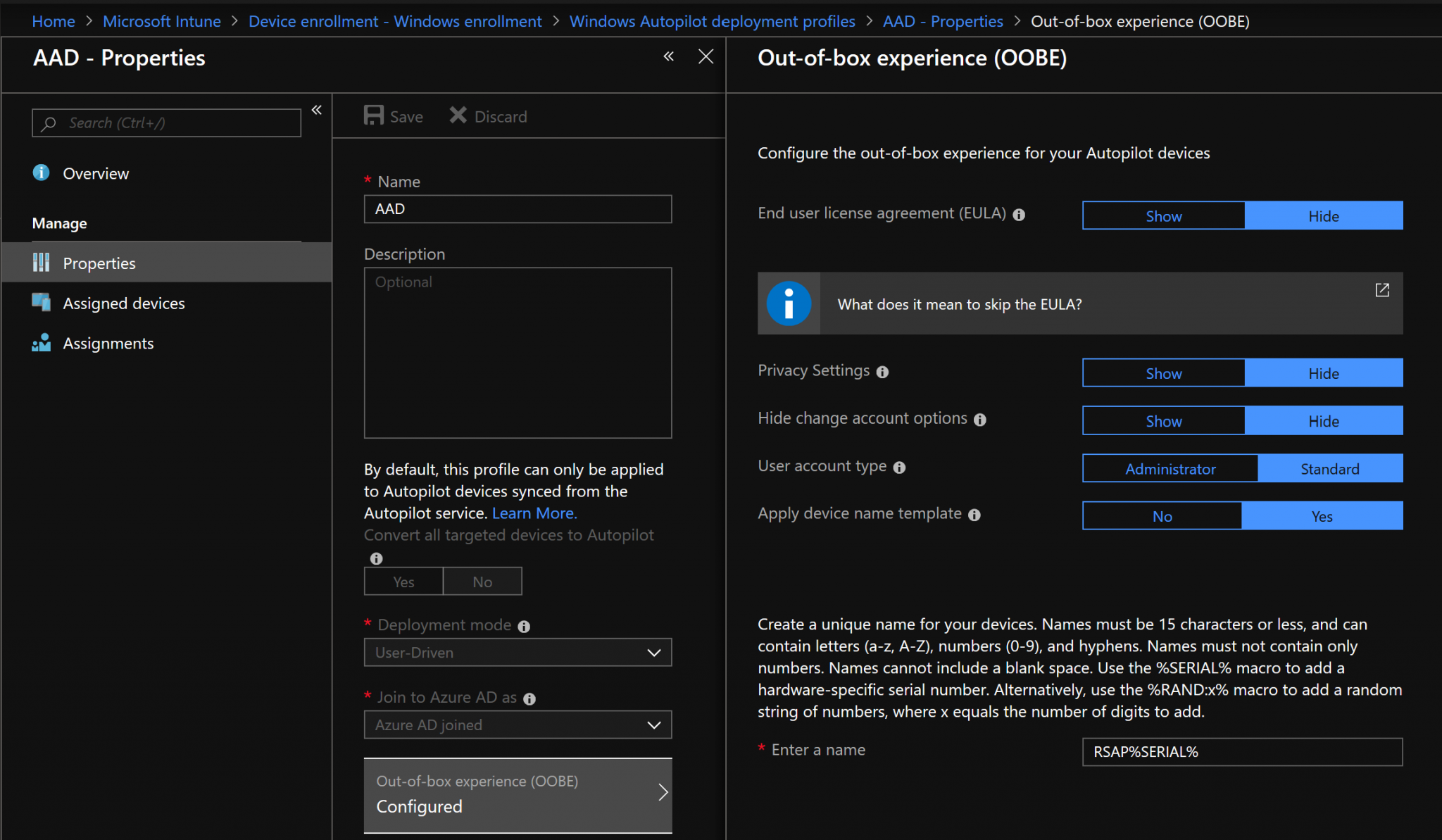Click the Apply device name template info icon

(x=975, y=515)
